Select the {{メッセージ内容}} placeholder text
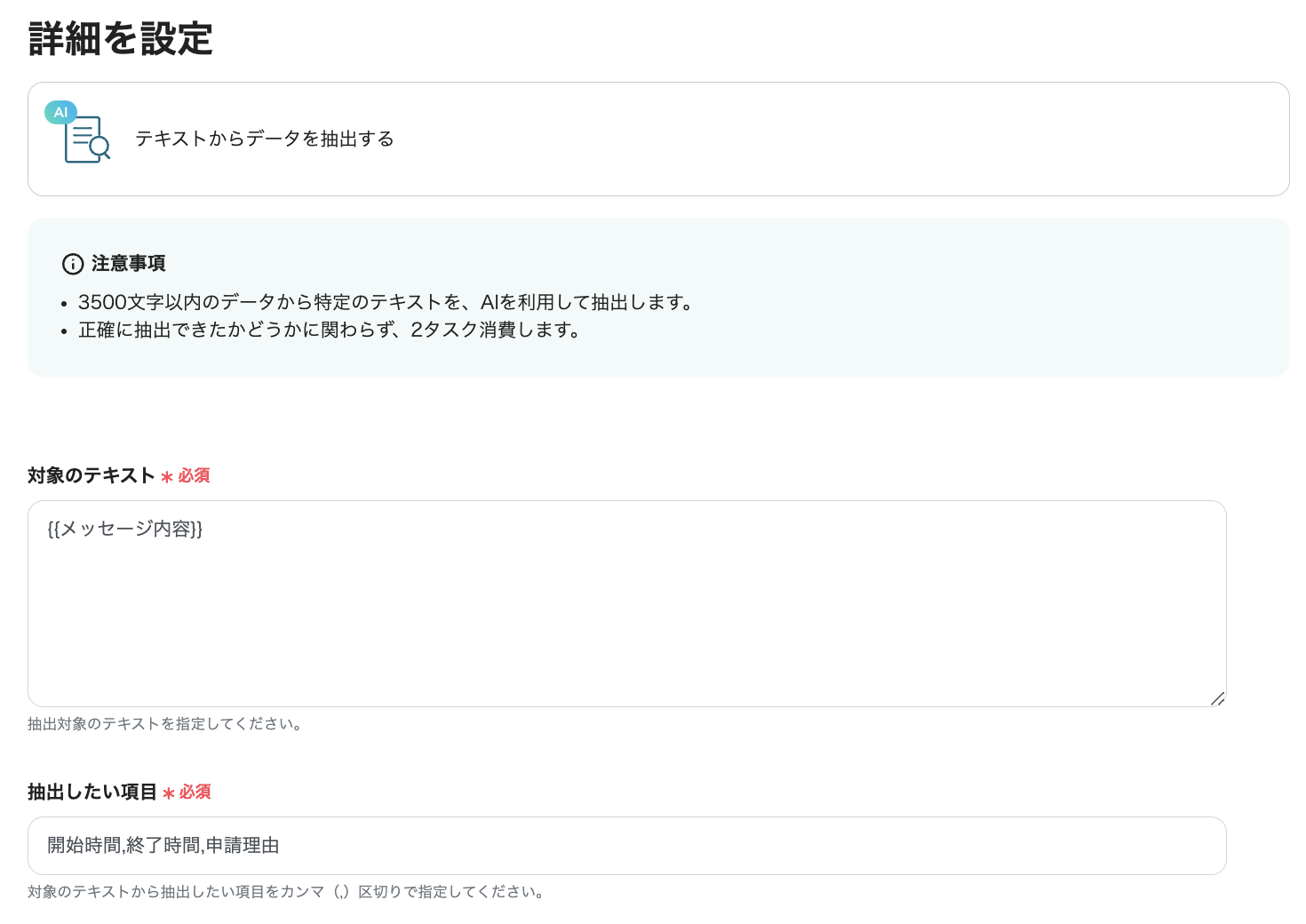Viewport: 1306px width, 924px height. [123, 529]
